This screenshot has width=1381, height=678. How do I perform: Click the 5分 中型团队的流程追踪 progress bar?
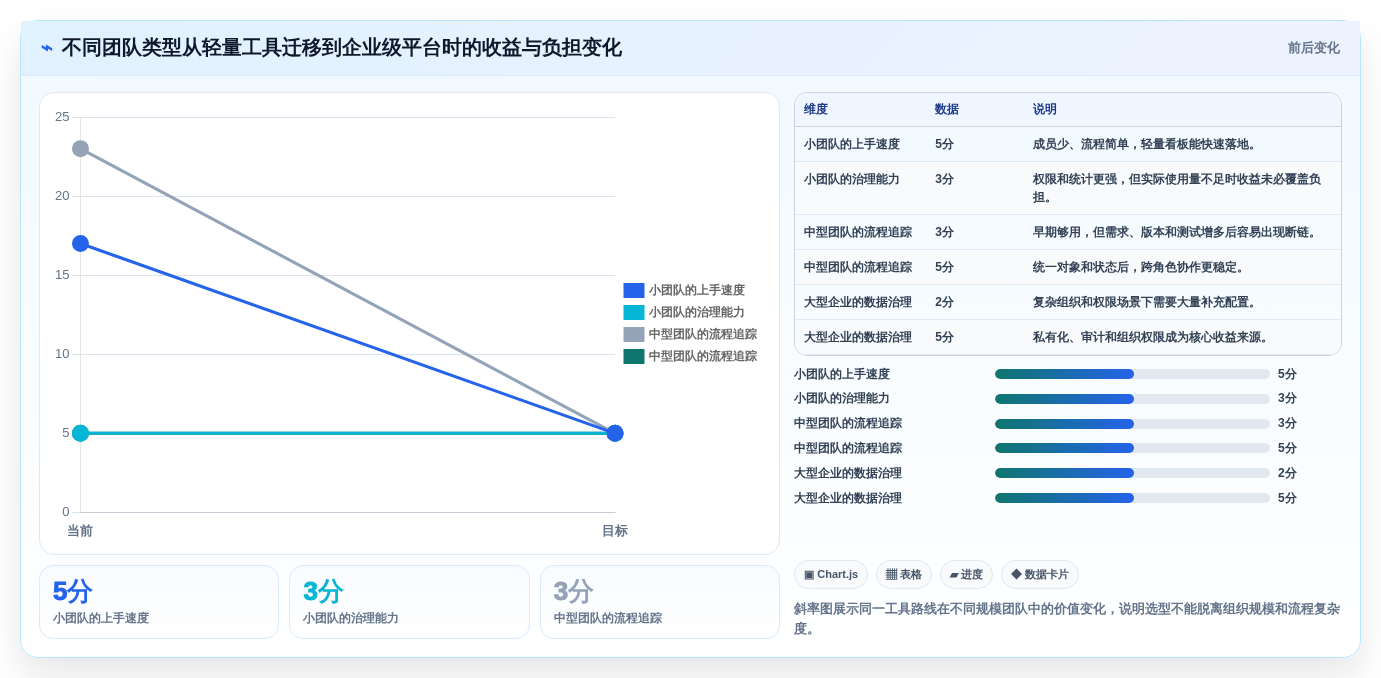point(1132,448)
